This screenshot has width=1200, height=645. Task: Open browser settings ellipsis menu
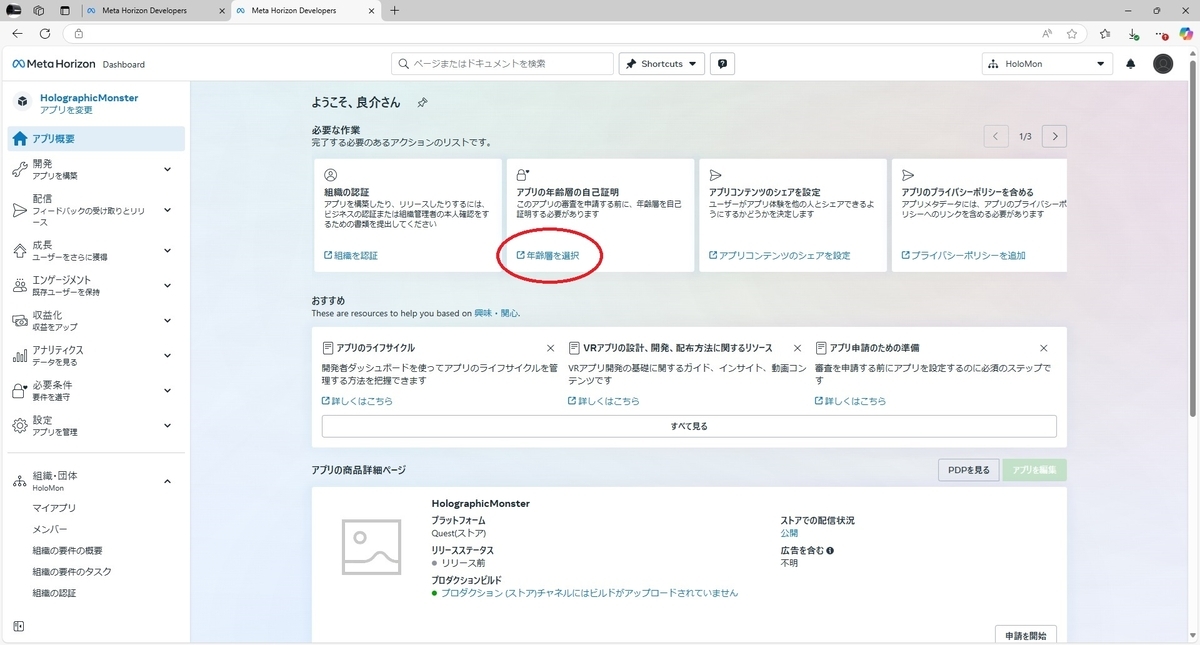pos(1160,33)
